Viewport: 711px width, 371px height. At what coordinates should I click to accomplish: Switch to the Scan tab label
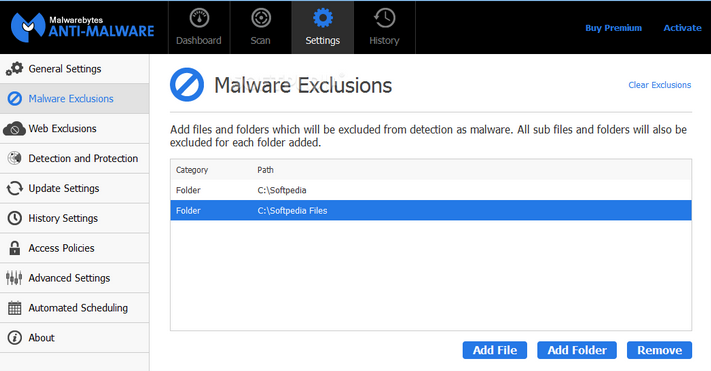pos(260,40)
